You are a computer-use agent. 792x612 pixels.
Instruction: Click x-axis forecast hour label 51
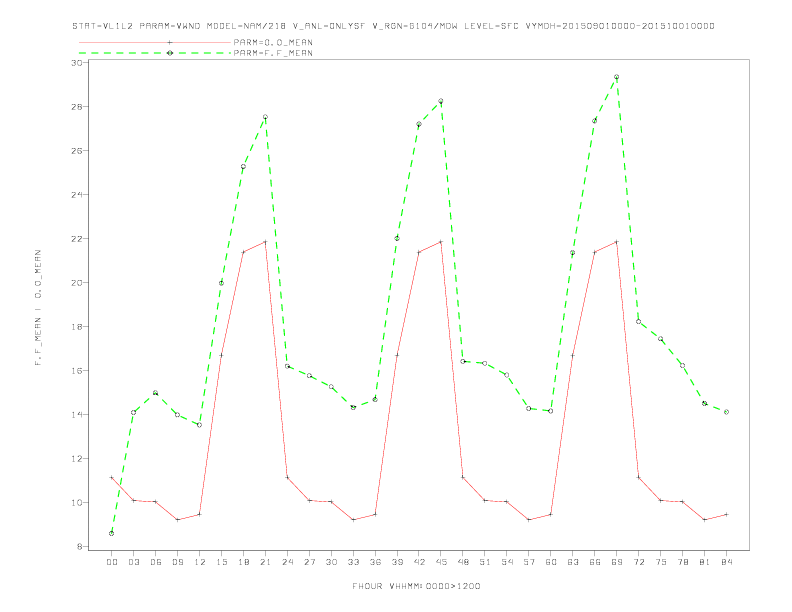tap(485, 562)
